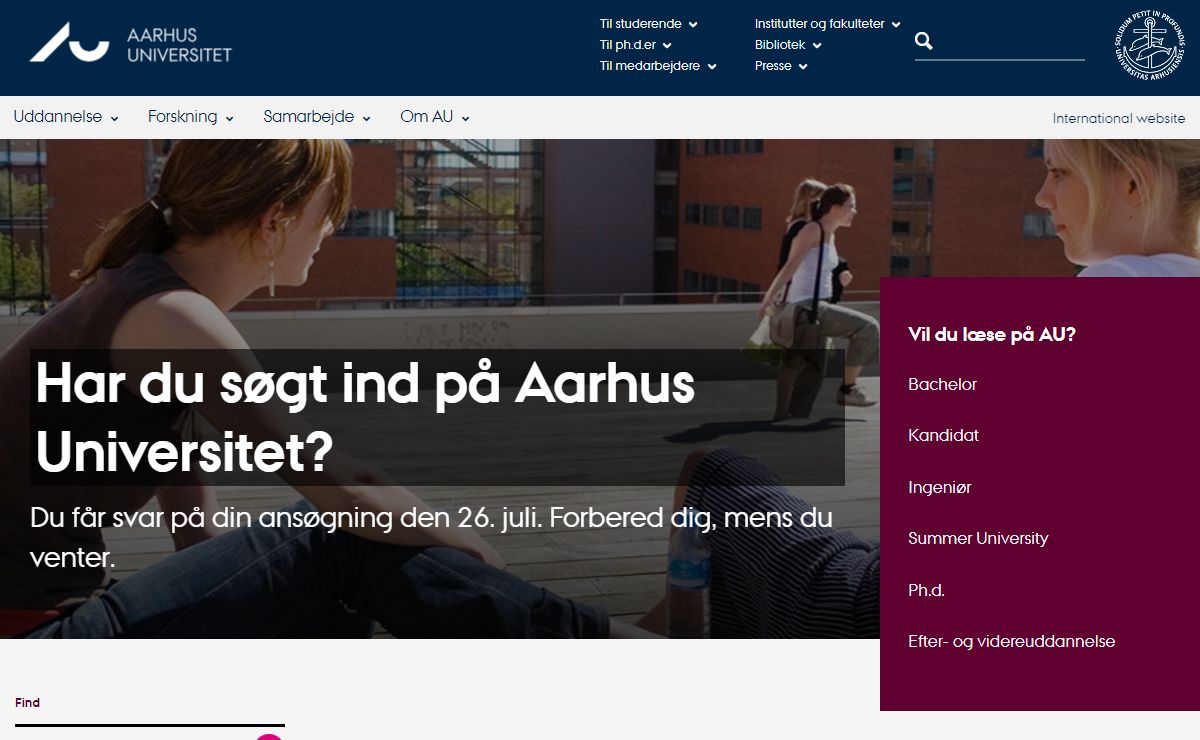Click the Vil du læse på AU? heading
This screenshot has width=1200, height=740.
click(x=992, y=335)
